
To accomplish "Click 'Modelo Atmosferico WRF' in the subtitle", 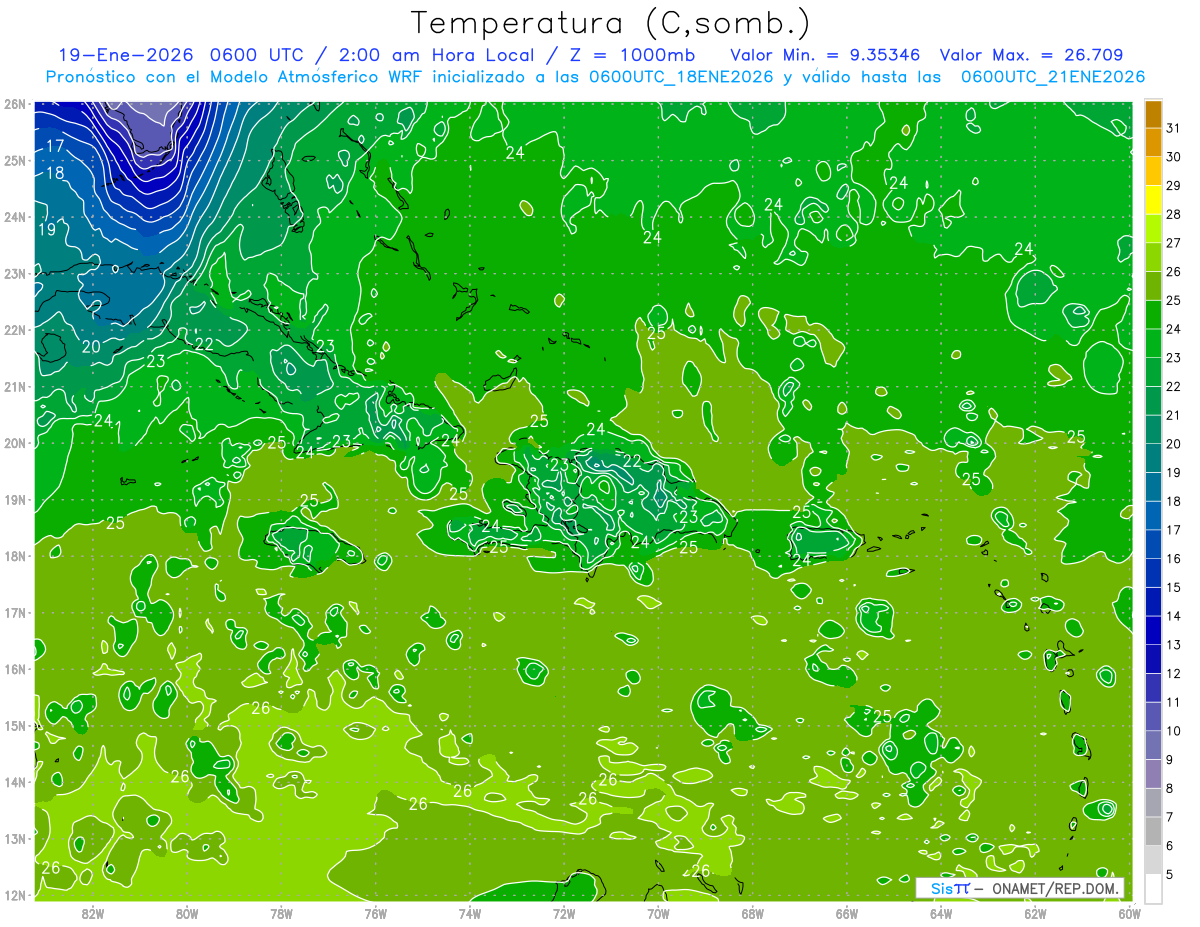I will [305, 77].
